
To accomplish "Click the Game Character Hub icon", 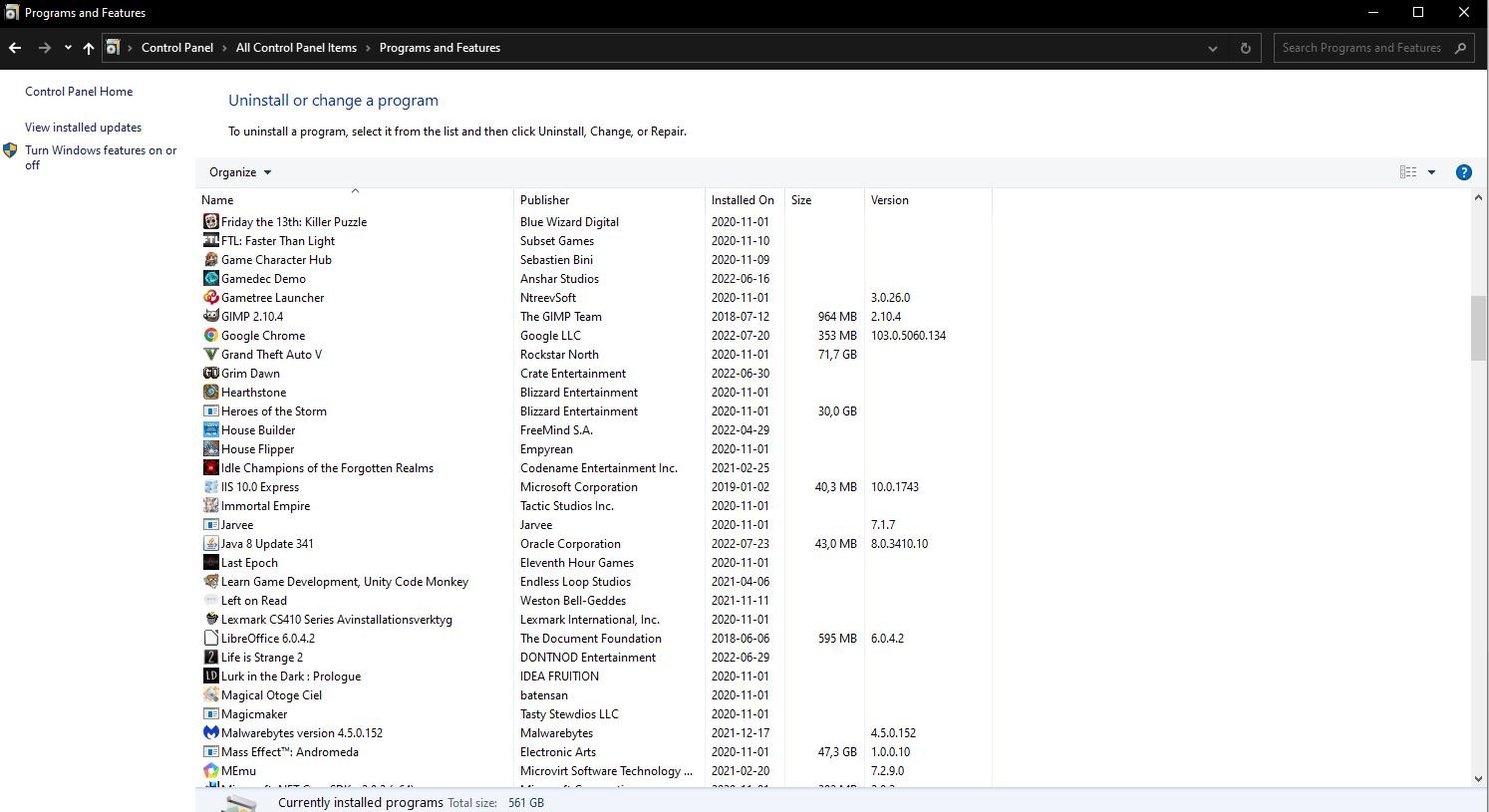I will [x=210, y=259].
